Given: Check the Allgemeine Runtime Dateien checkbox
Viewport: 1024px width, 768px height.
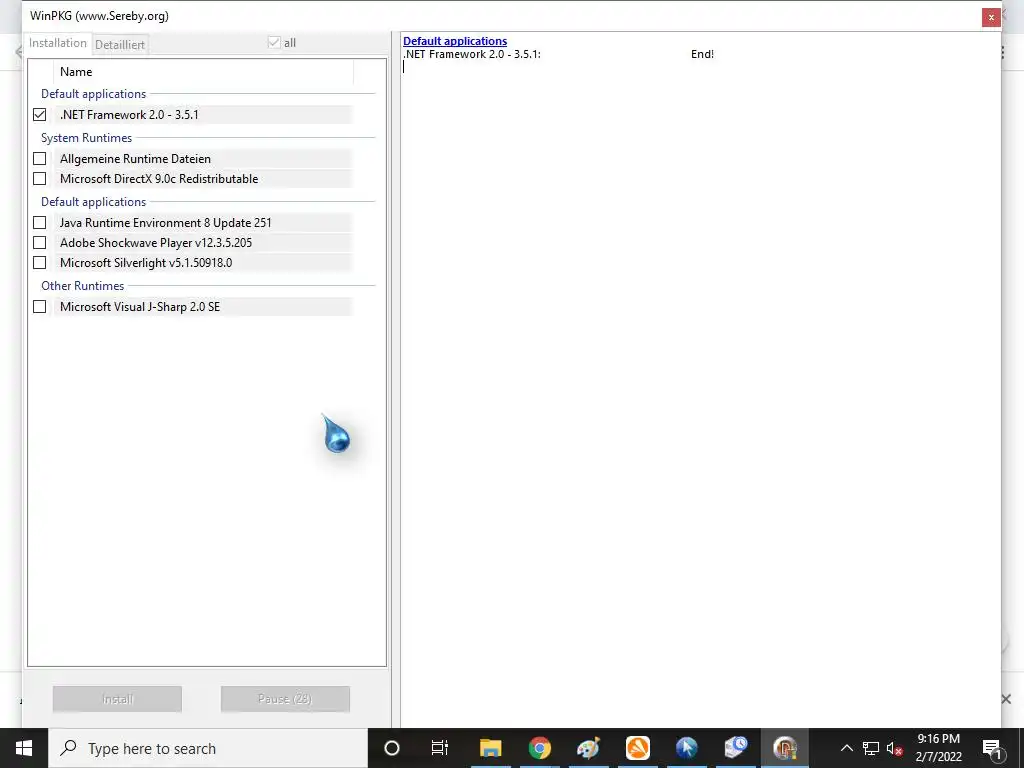Looking at the screenshot, I should click(x=40, y=159).
